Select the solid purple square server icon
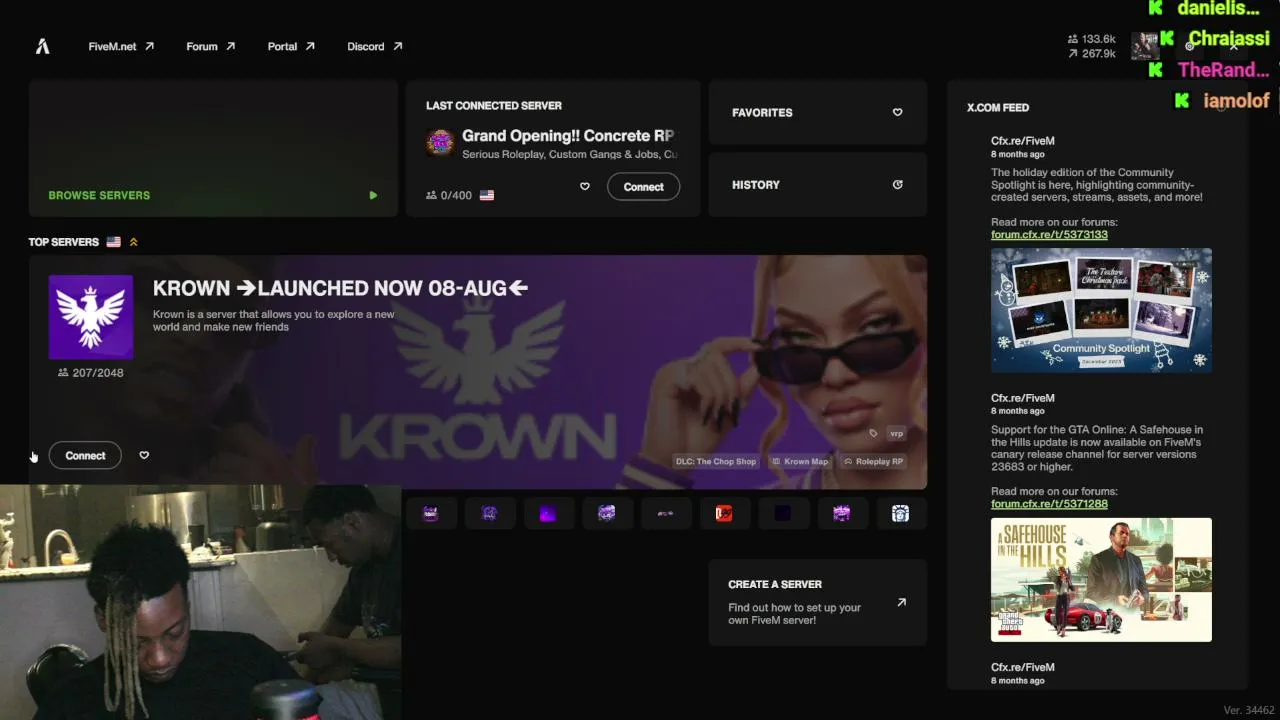 [x=548, y=513]
